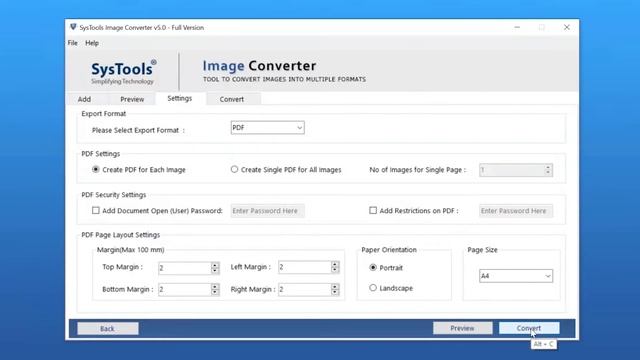The height and width of the screenshot is (360, 640).
Task: Go to the Convert tab
Action: coord(231,99)
